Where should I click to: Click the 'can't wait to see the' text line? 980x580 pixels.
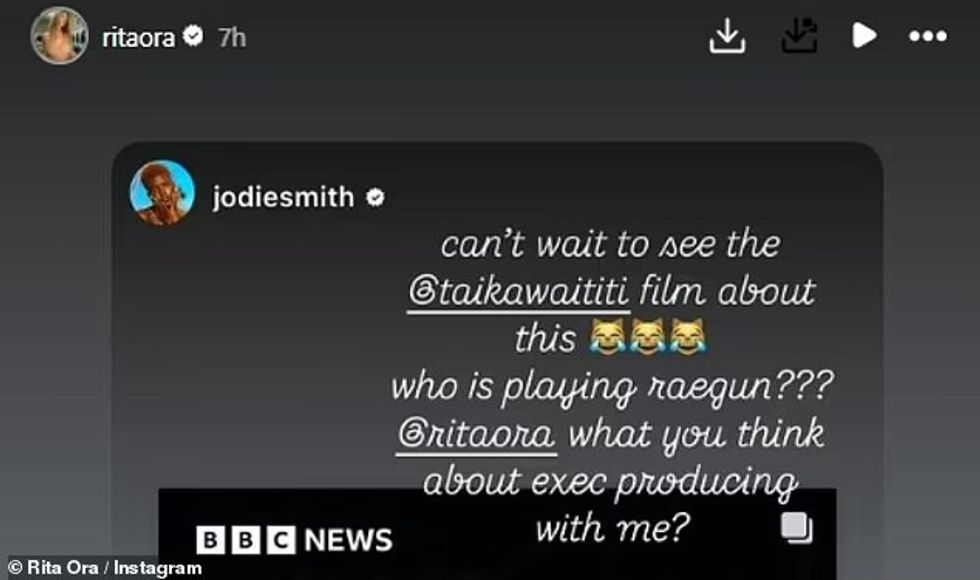(611, 244)
